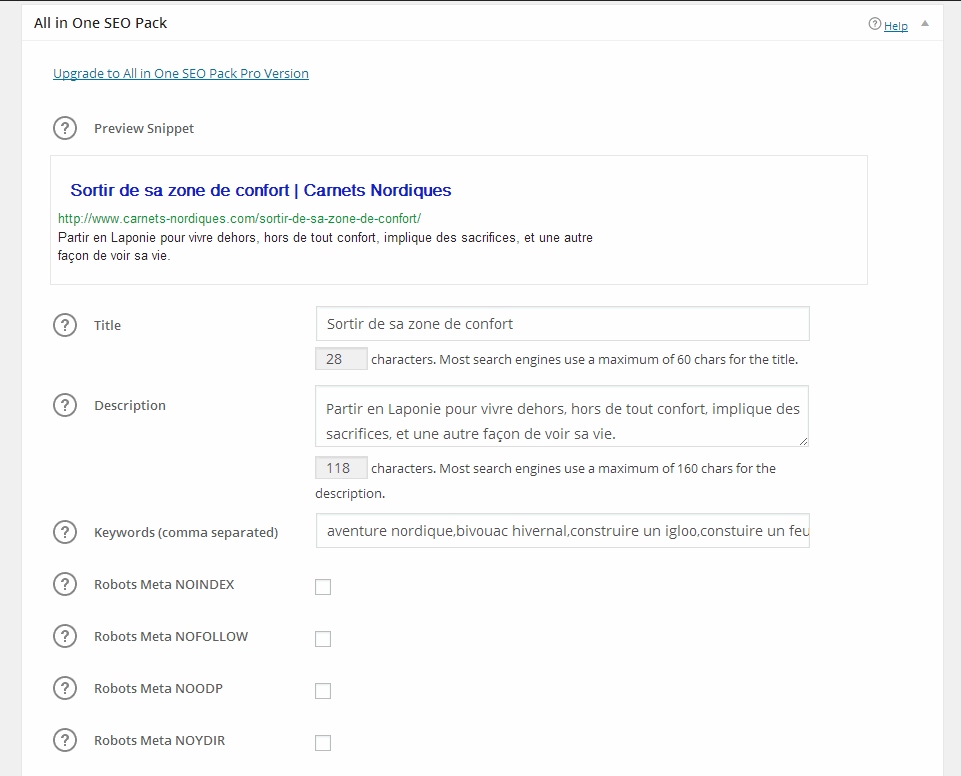The image size is (961, 776).
Task: Click the Description textarea resize handle
Action: coord(803,441)
